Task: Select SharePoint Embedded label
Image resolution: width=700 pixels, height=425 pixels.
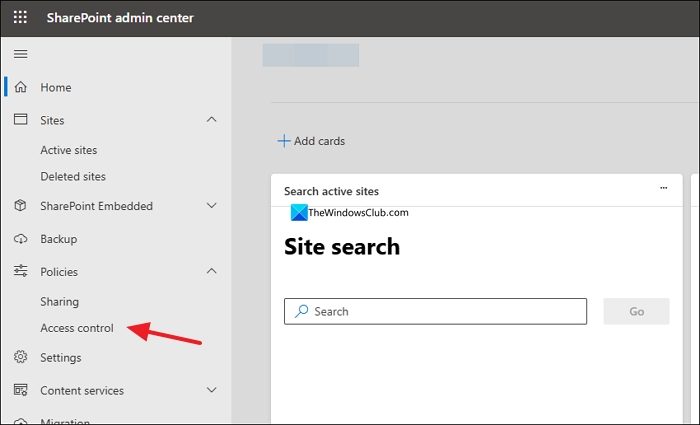Action: click(x=96, y=206)
